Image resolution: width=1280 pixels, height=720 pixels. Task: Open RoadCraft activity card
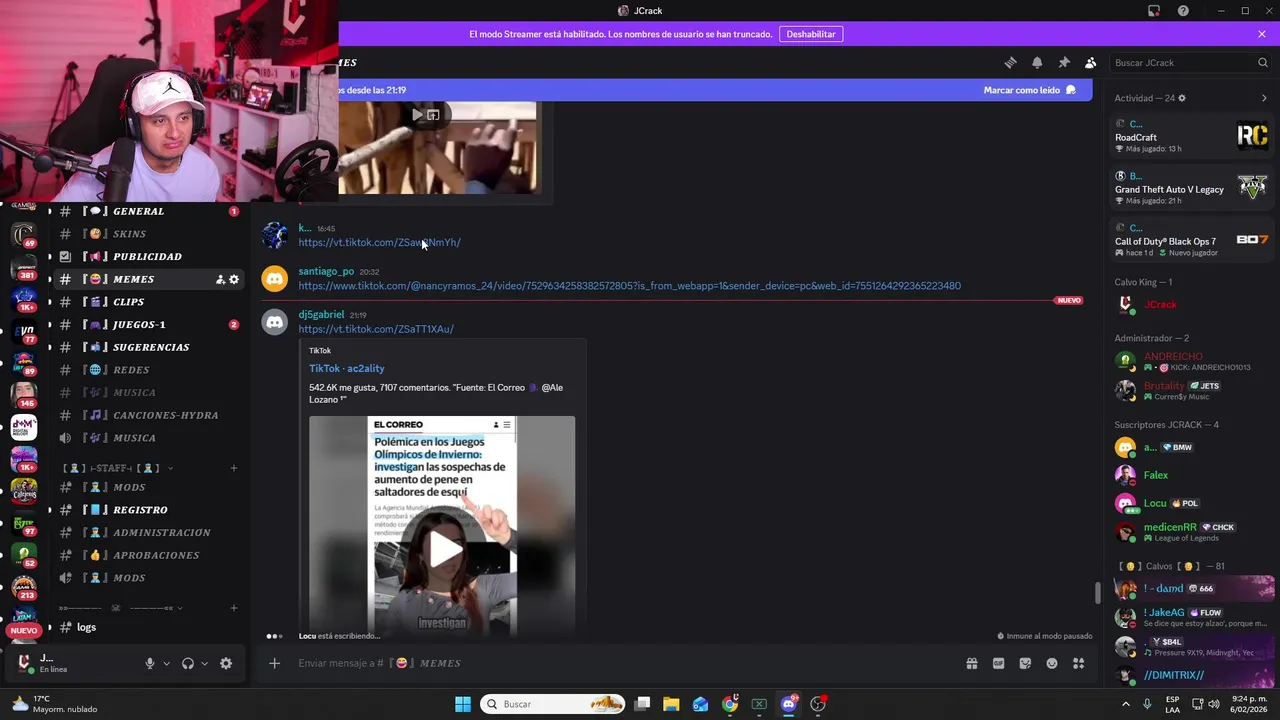click(1191, 136)
